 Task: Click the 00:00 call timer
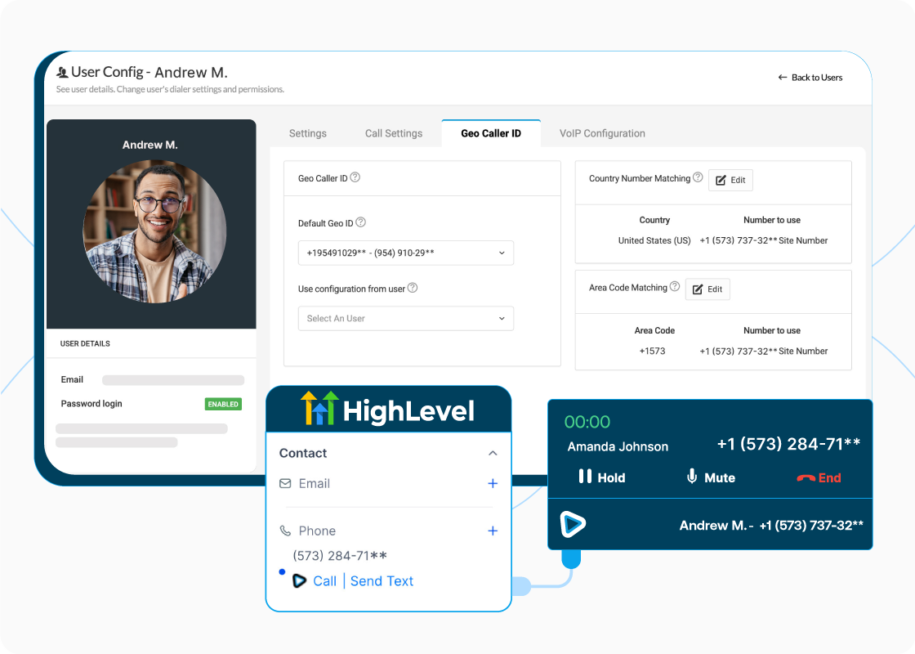(x=587, y=422)
